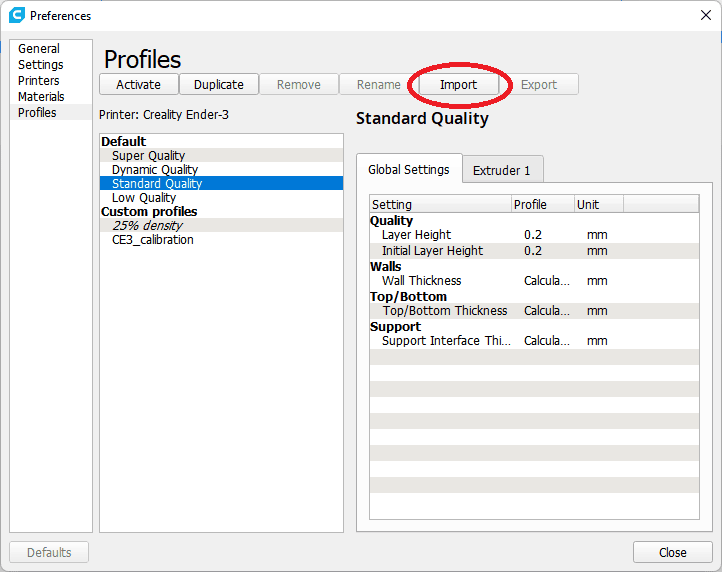
Task: Click the Close button
Action: (x=673, y=552)
